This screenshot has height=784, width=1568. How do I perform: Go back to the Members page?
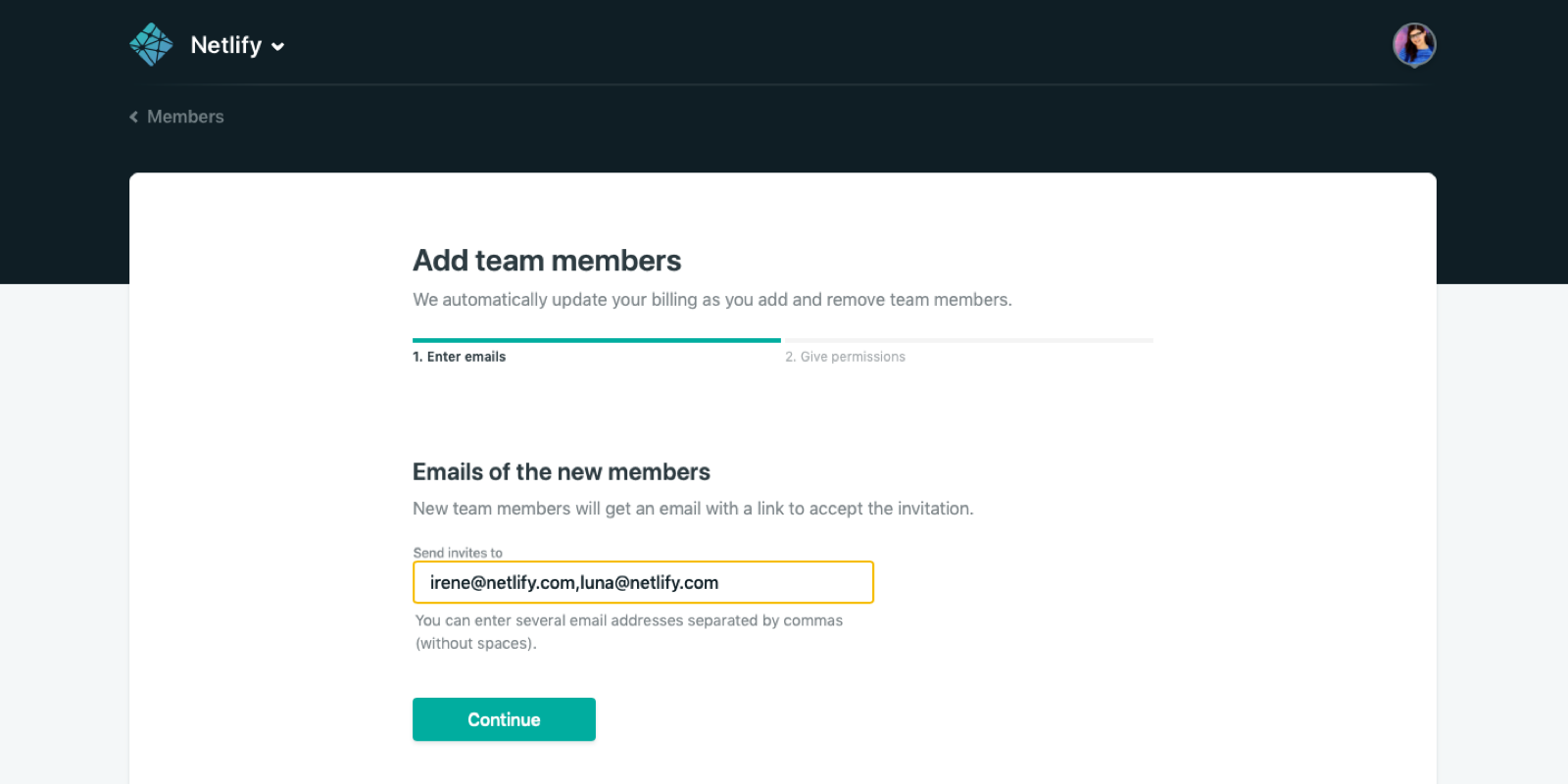pyautogui.click(x=185, y=117)
